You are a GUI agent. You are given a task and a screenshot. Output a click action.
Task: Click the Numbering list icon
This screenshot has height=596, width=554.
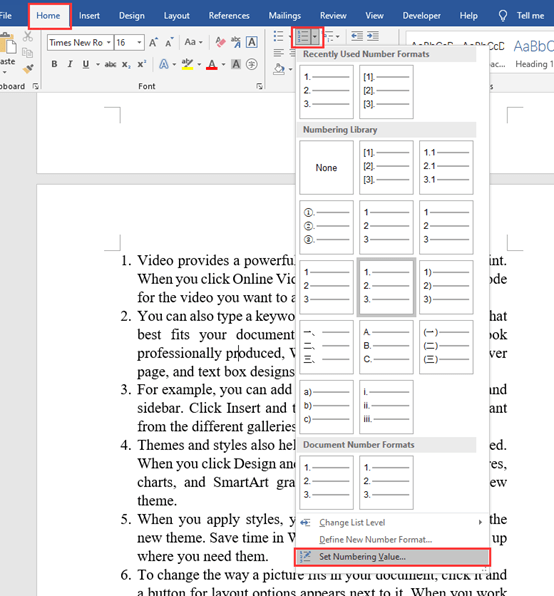coord(303,37)
